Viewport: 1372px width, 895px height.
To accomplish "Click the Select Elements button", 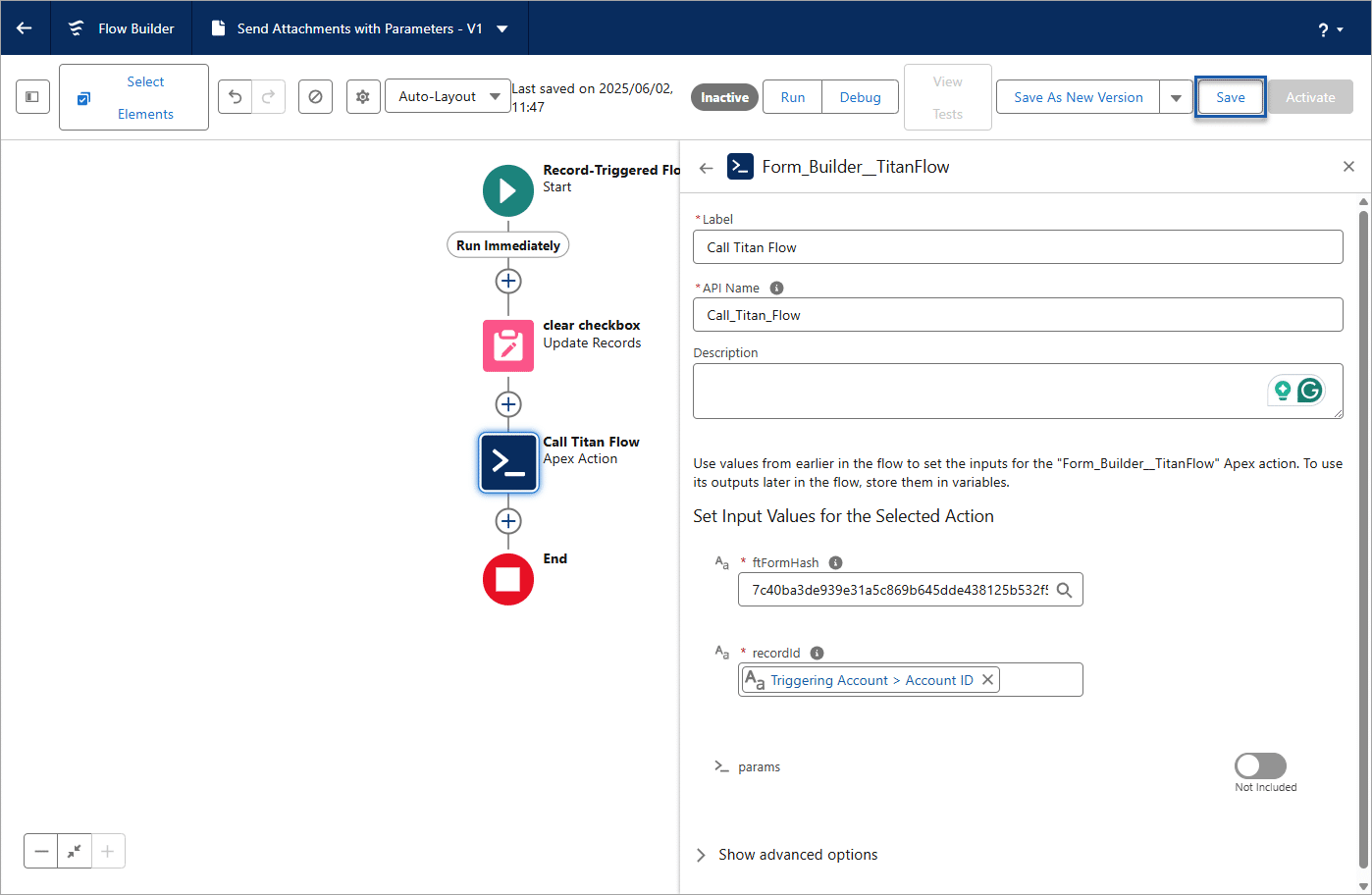I will [133, 97].
